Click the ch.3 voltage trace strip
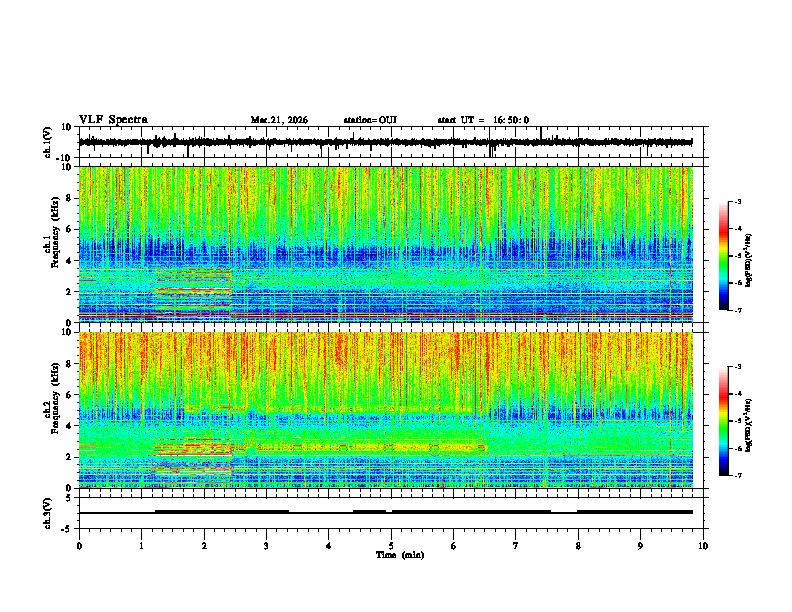The image size is (792, 612). (x=385, y=512)
